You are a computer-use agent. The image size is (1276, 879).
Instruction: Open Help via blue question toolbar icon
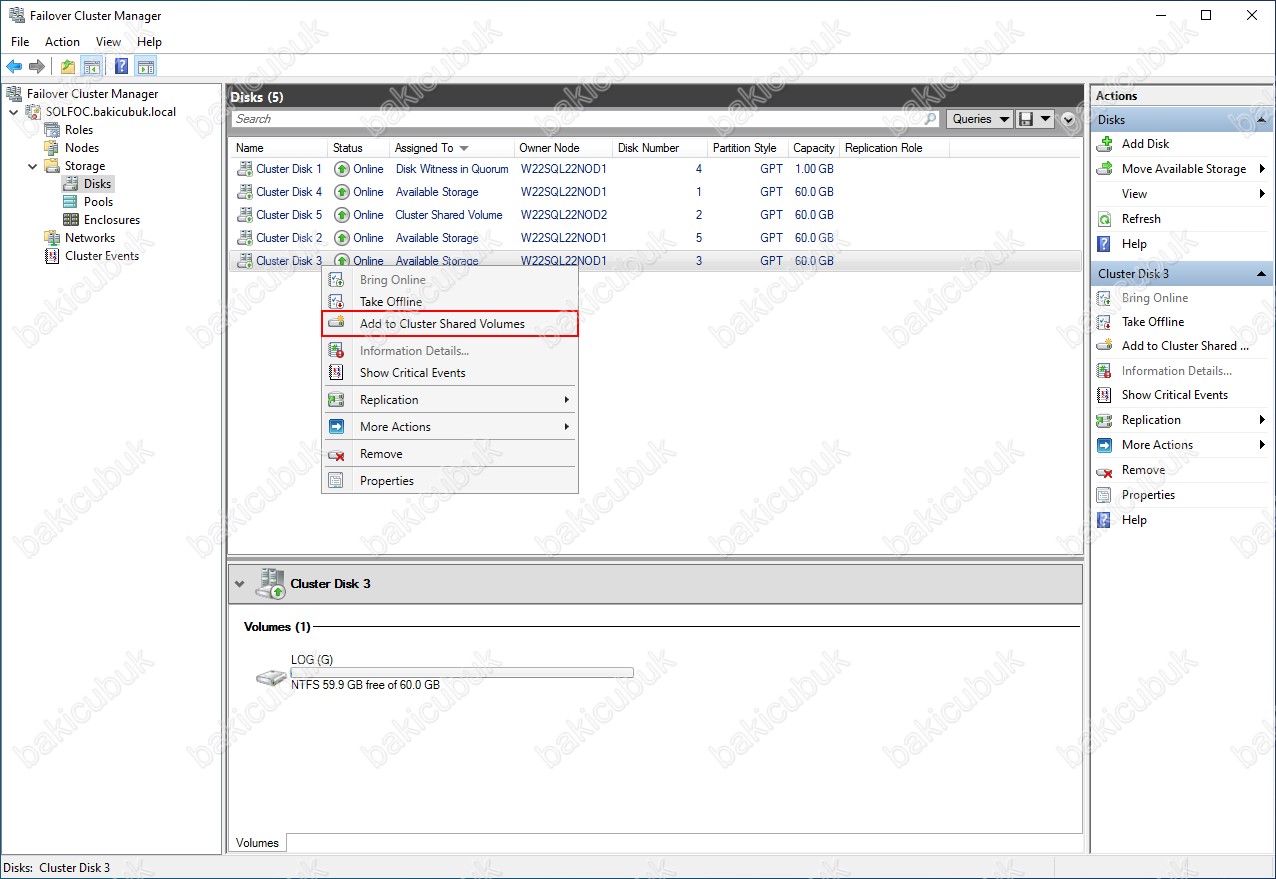click(121, 67)
